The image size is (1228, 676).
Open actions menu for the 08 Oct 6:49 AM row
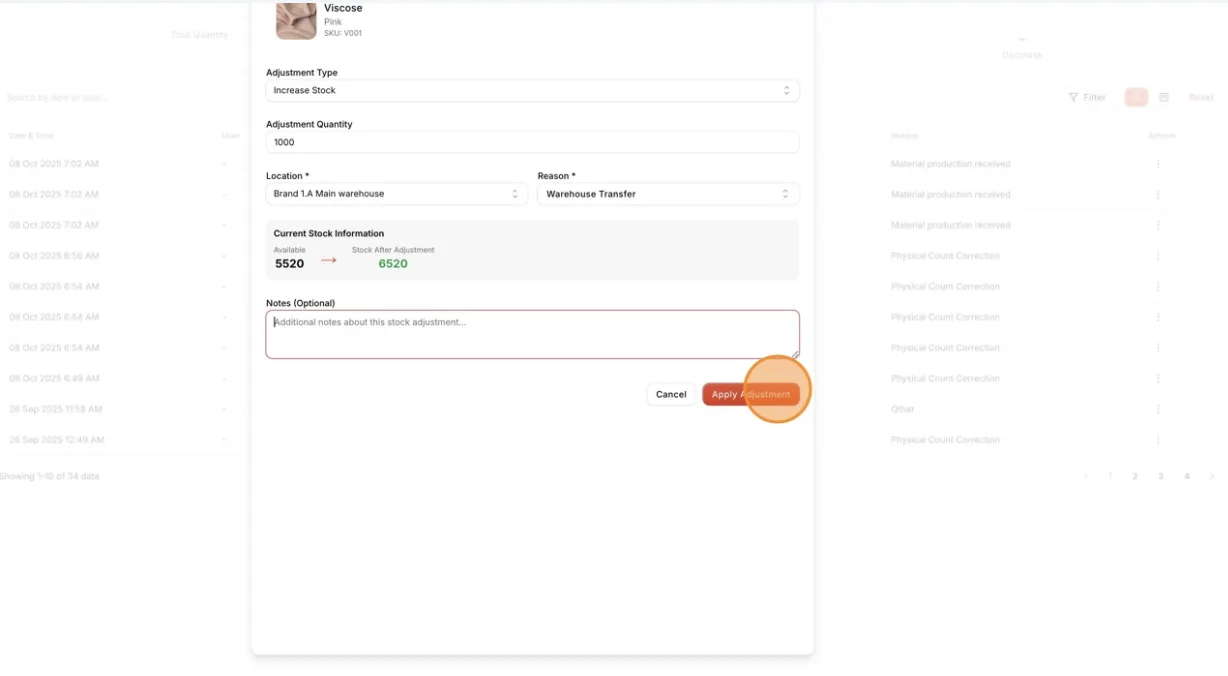(x=1158, y=379)
